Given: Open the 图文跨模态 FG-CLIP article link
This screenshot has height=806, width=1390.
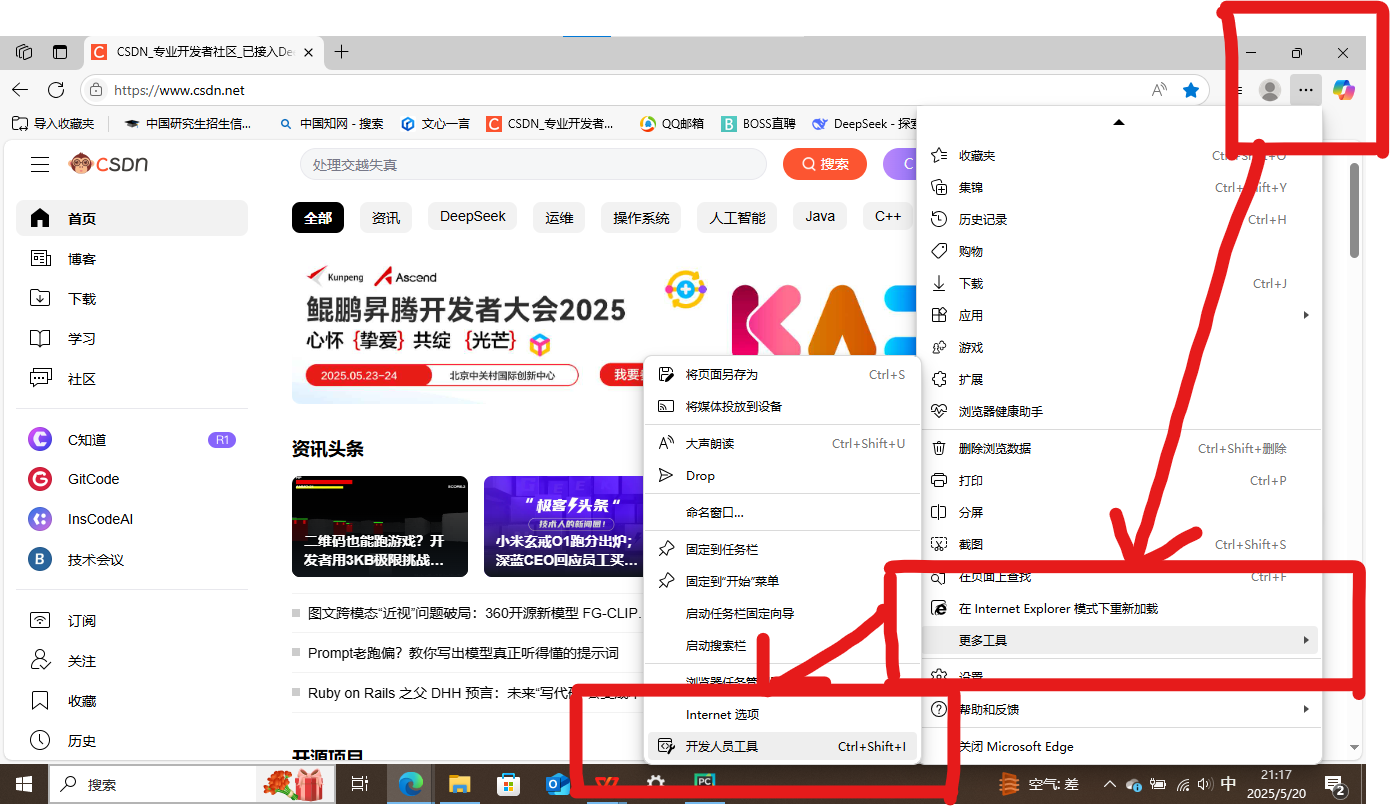Looking at the screenshot, I should pyautogui.click(x=475, y=613).
